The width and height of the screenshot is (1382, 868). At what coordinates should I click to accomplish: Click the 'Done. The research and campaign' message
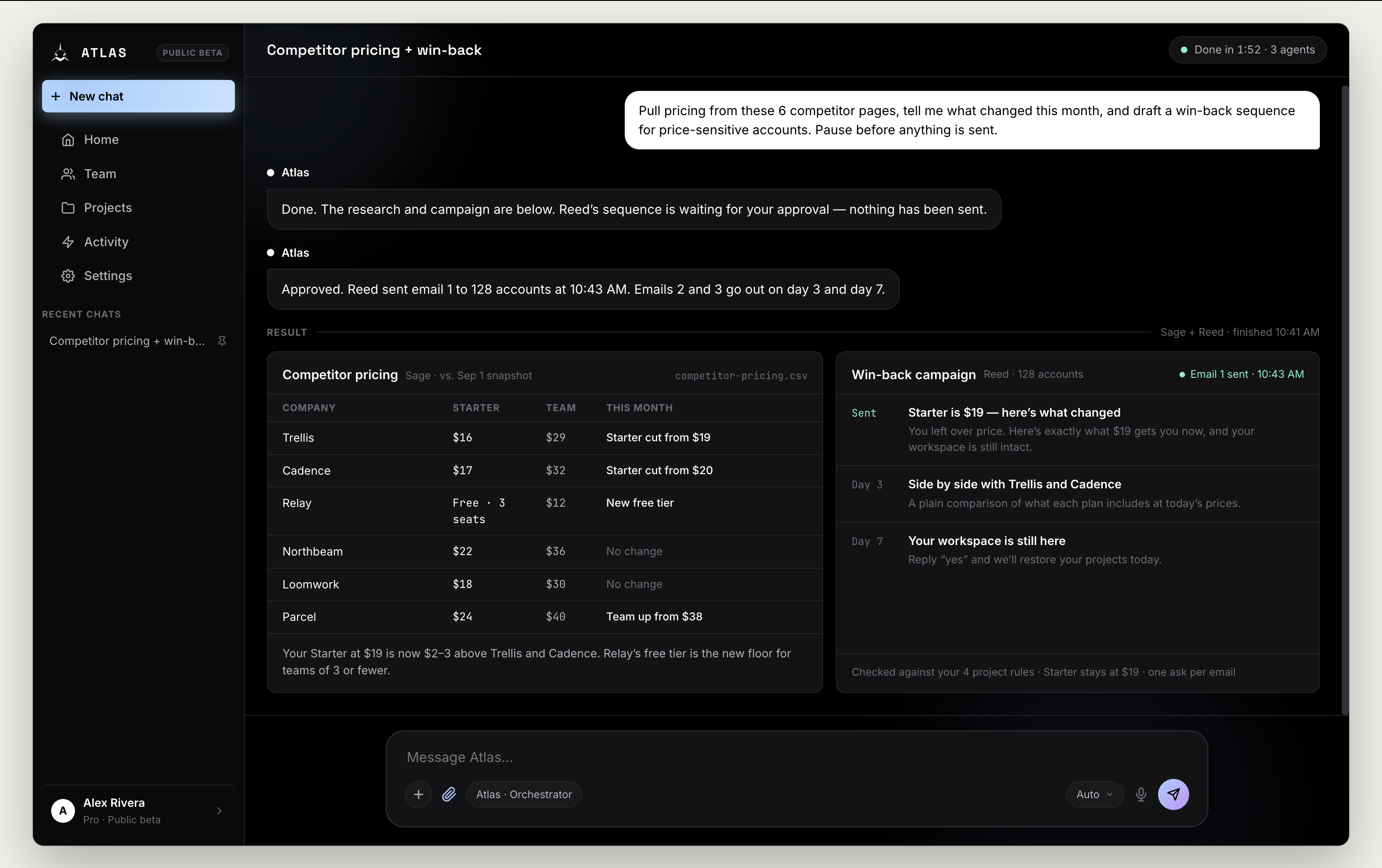633,209
